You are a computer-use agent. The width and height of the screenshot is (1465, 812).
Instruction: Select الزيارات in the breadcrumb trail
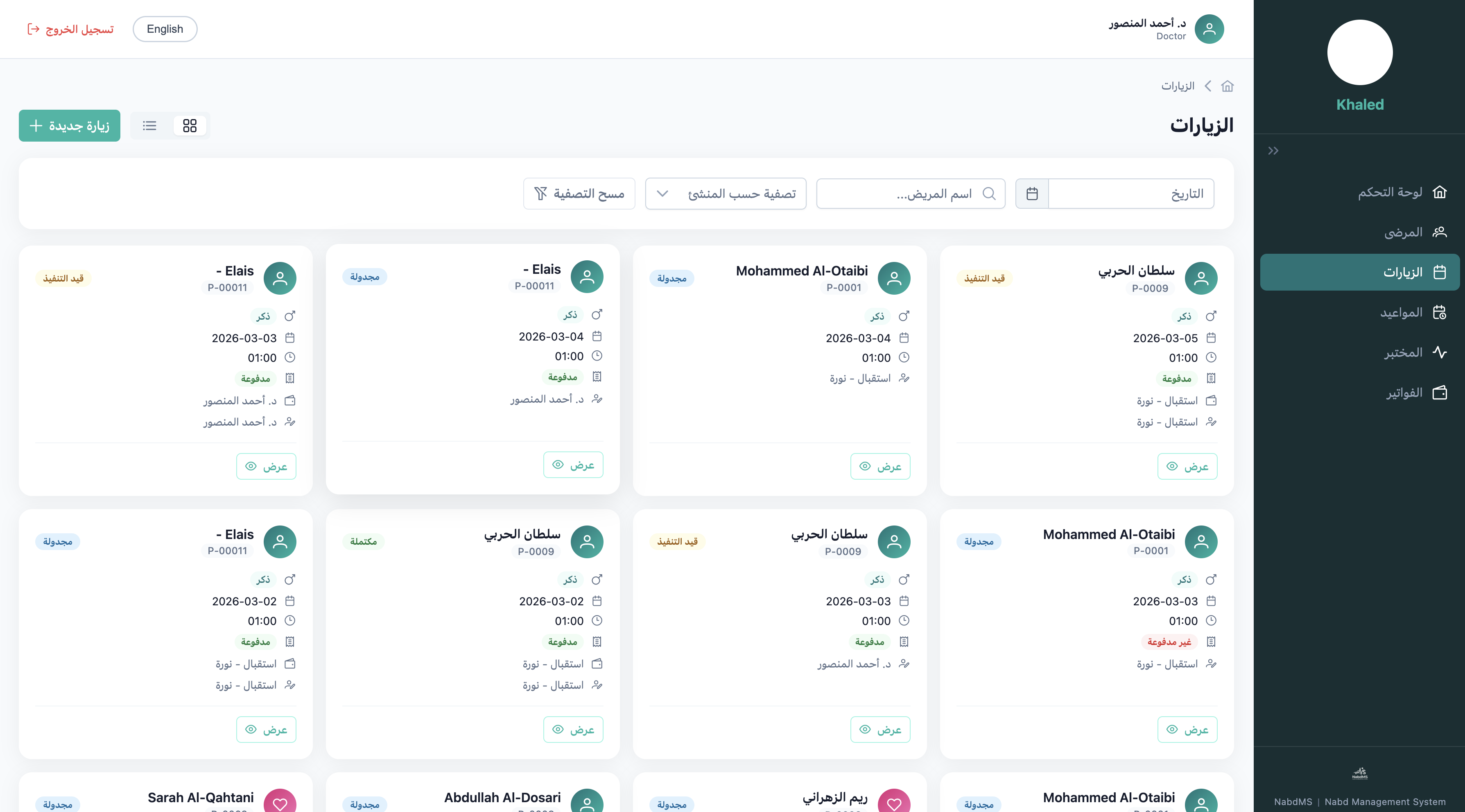tap(1178, 86)
